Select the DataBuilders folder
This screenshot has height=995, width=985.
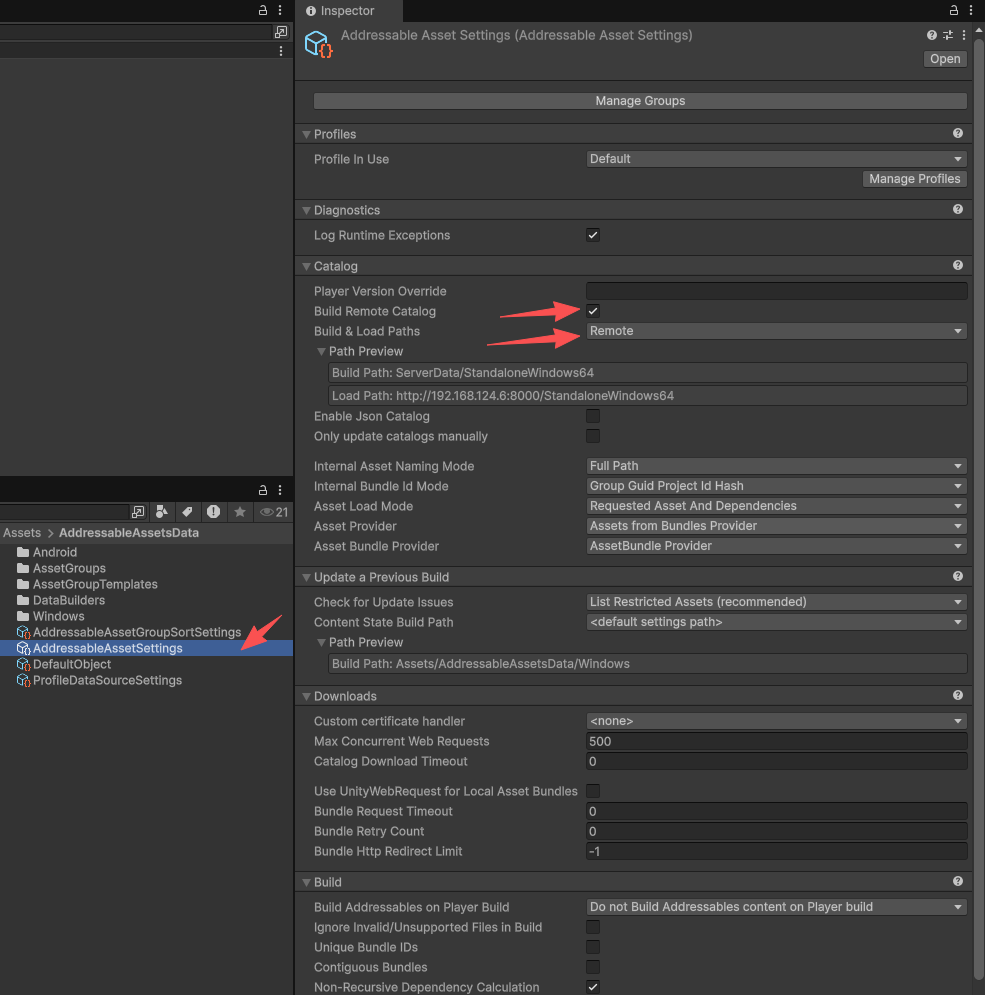click(x=69, y=600)
